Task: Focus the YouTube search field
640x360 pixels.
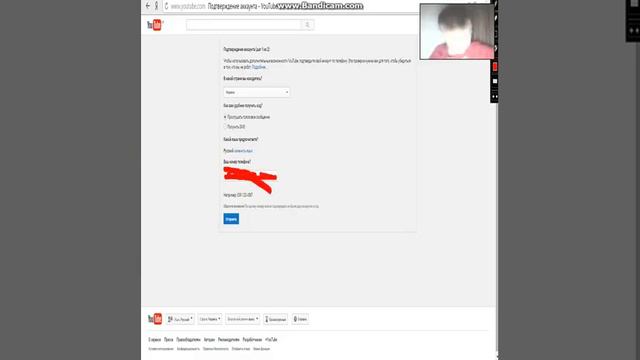Action: (244, 25)
